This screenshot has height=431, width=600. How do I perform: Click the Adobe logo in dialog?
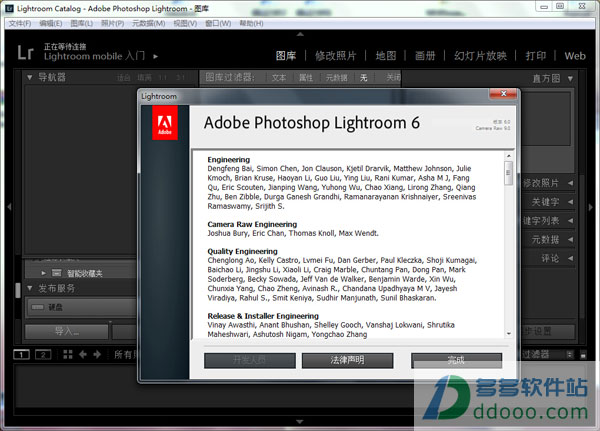tap(165, 123)
